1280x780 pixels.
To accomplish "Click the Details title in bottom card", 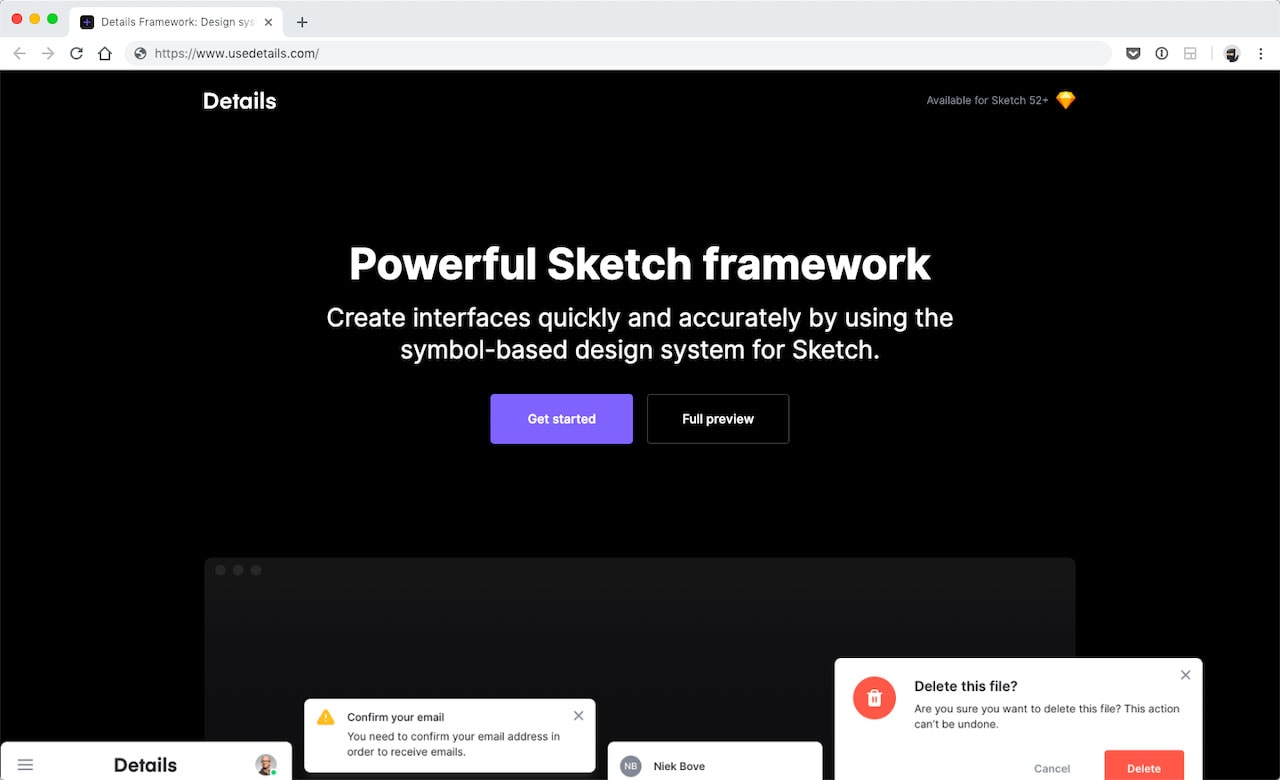I will [145, 765].
